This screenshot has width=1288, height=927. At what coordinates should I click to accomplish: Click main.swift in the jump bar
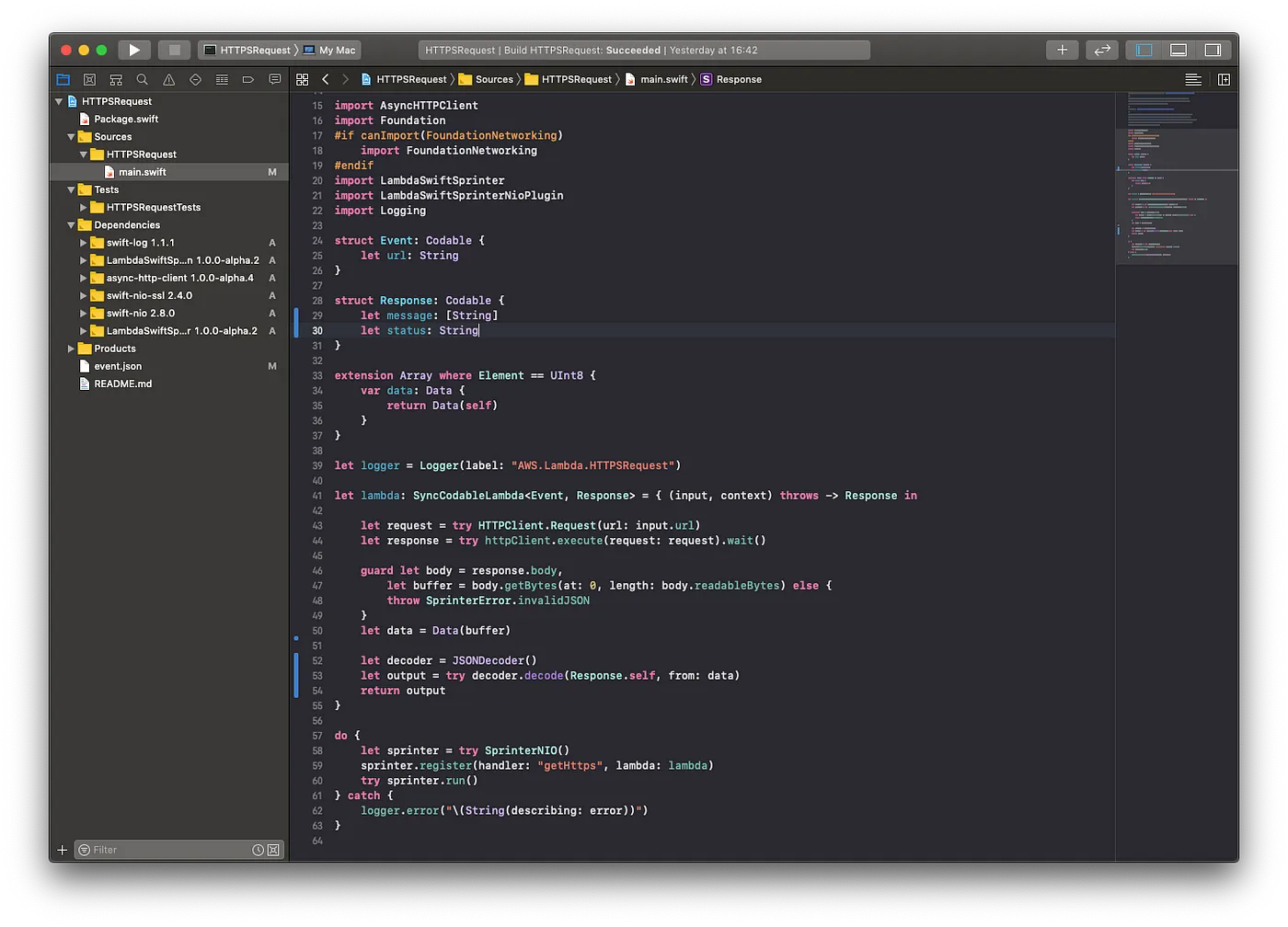point(656,80)
